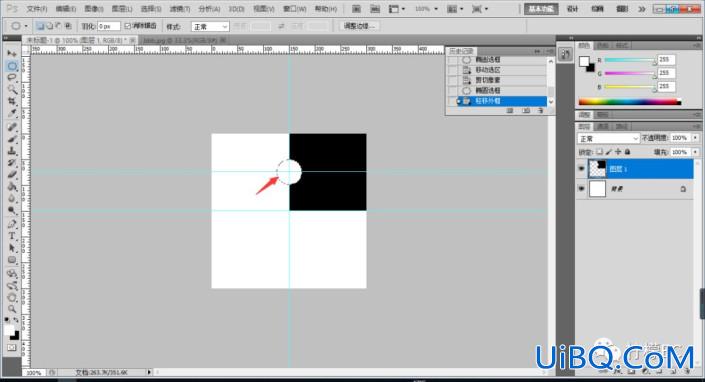Image resolution: width=705 pixels, height=382 pixels.
Task: Click the feather input field
Action: point(108,27)
